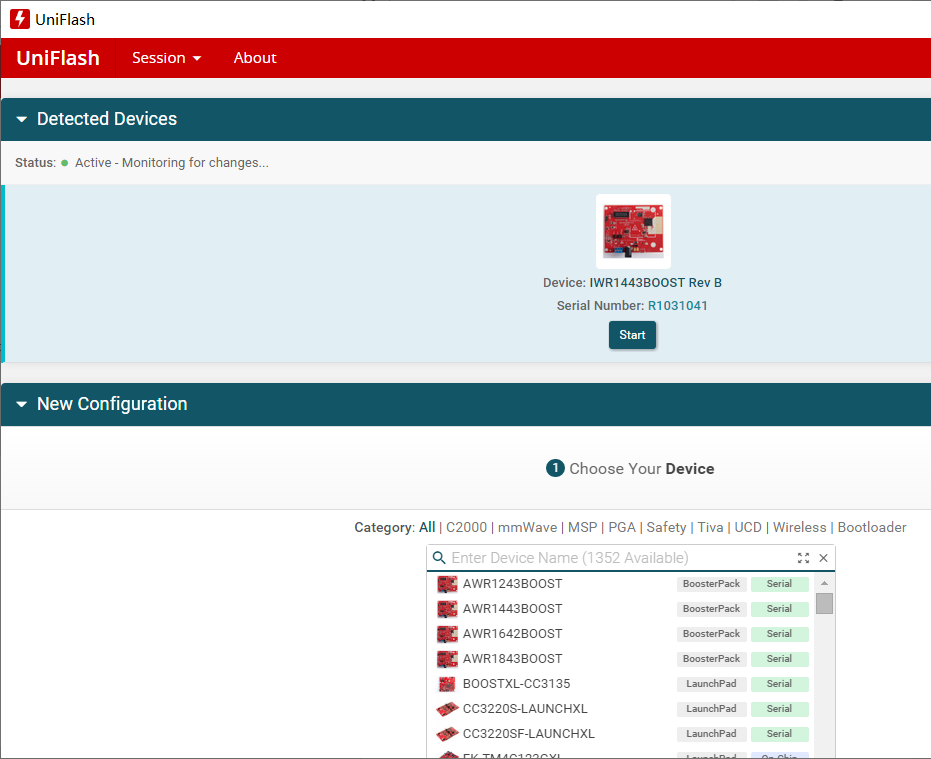Screen dimensions: 931x759
Task: Click LaunchPad tag on BOOSTXL-CC3135 row
Action: 711,684
